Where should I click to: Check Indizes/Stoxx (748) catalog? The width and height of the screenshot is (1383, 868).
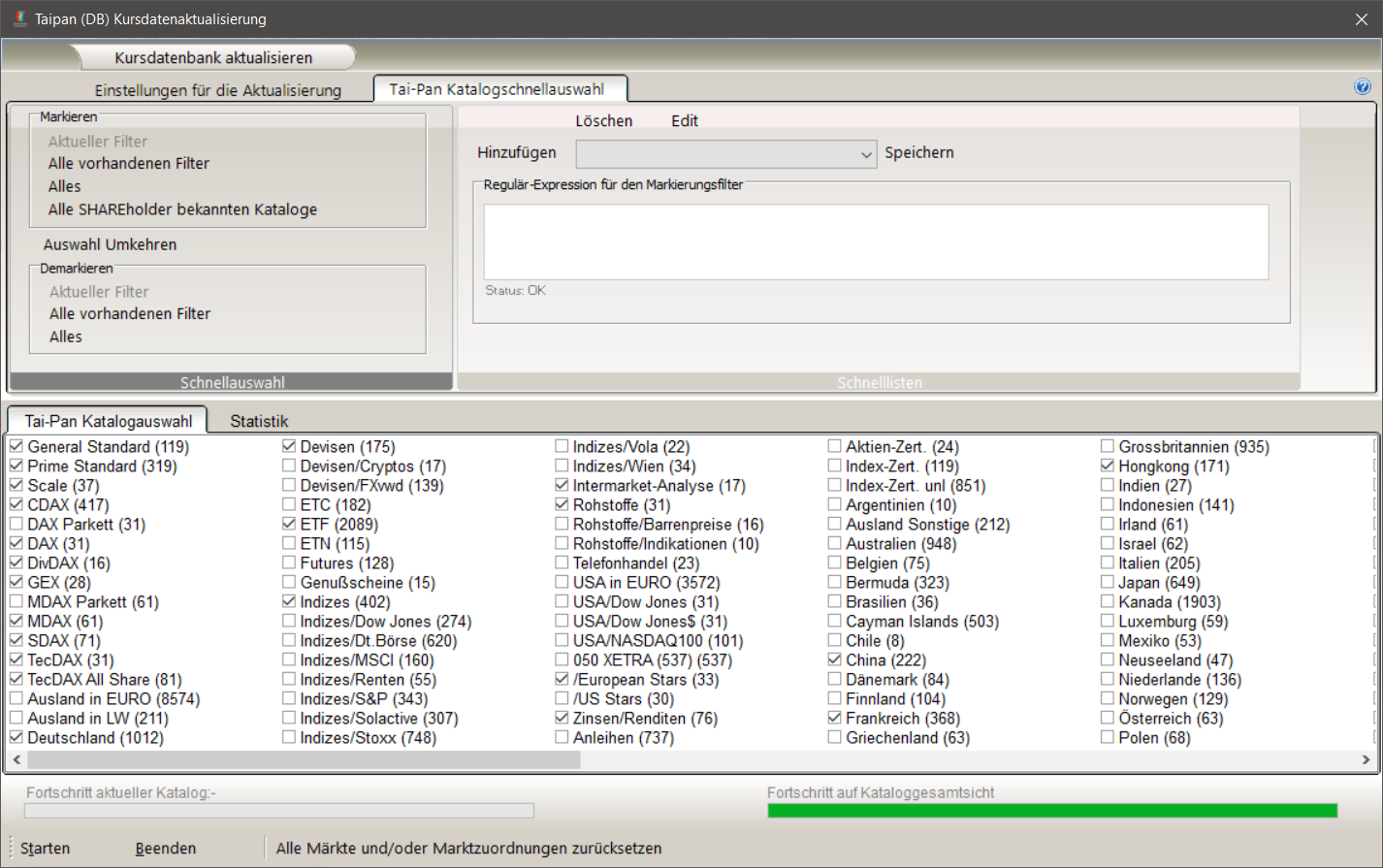tap(289, 738)
